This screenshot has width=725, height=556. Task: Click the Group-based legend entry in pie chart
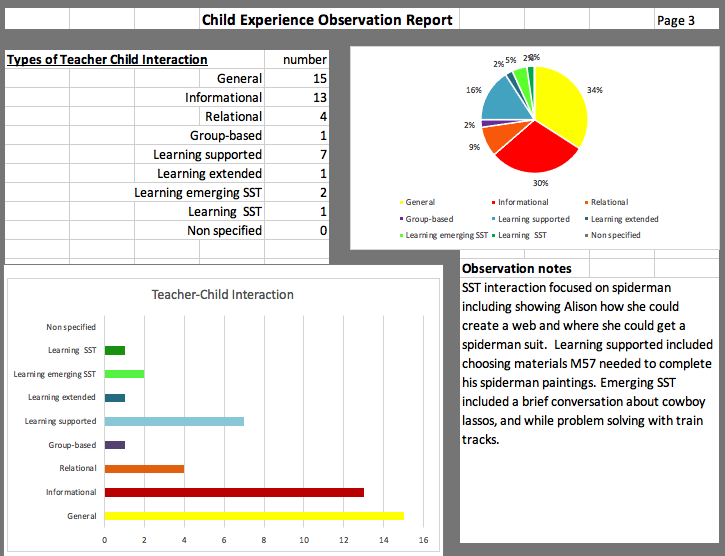[x=426, y=219]
